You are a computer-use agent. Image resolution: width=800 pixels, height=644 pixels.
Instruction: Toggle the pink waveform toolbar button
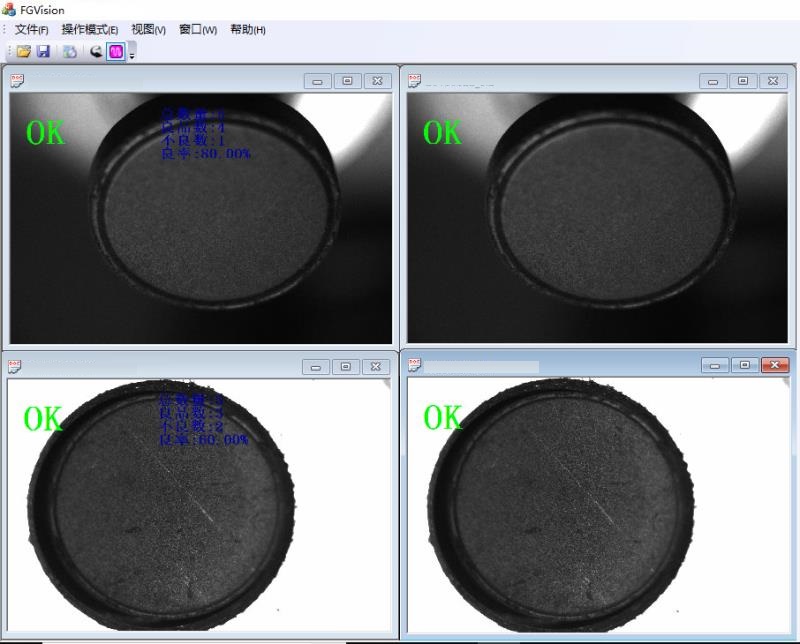pos(116,51)
